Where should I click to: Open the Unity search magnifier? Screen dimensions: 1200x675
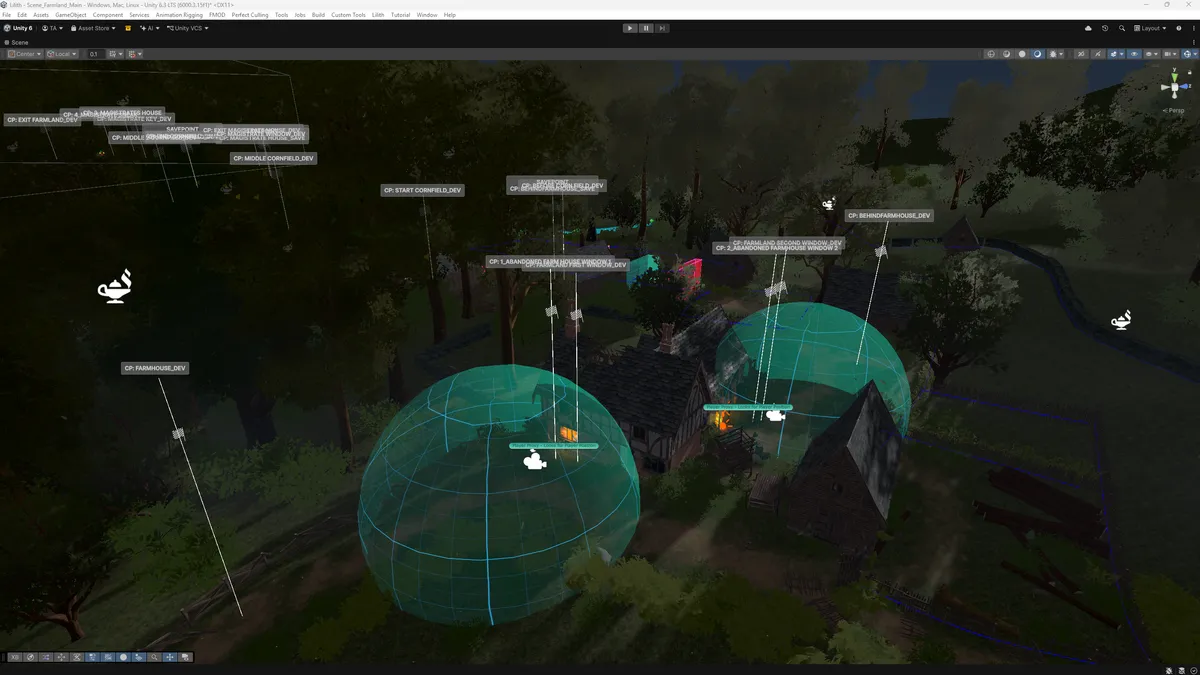pyautogui.click(x=1122, y=28)
